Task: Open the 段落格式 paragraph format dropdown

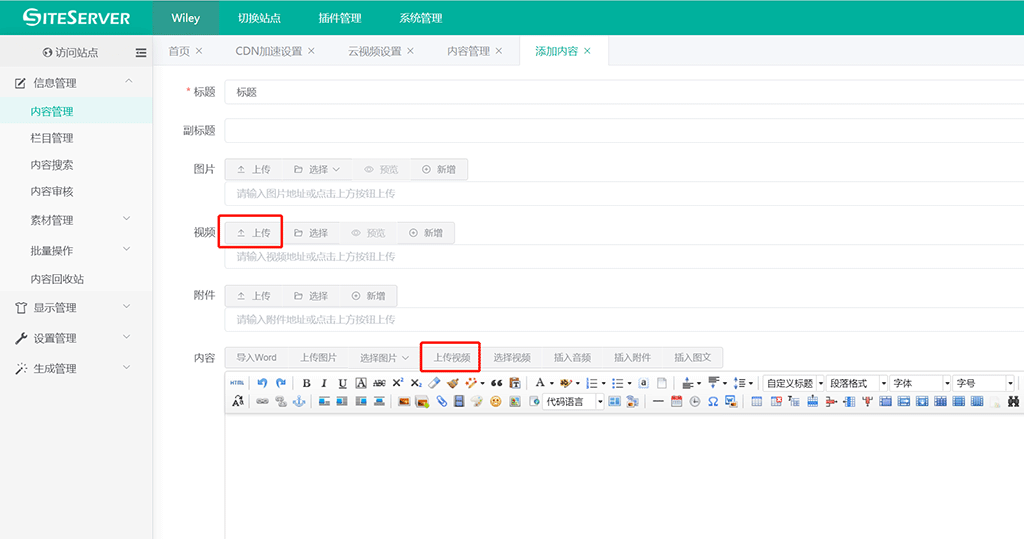Action: pyautogui.click(x=857, y=383)
